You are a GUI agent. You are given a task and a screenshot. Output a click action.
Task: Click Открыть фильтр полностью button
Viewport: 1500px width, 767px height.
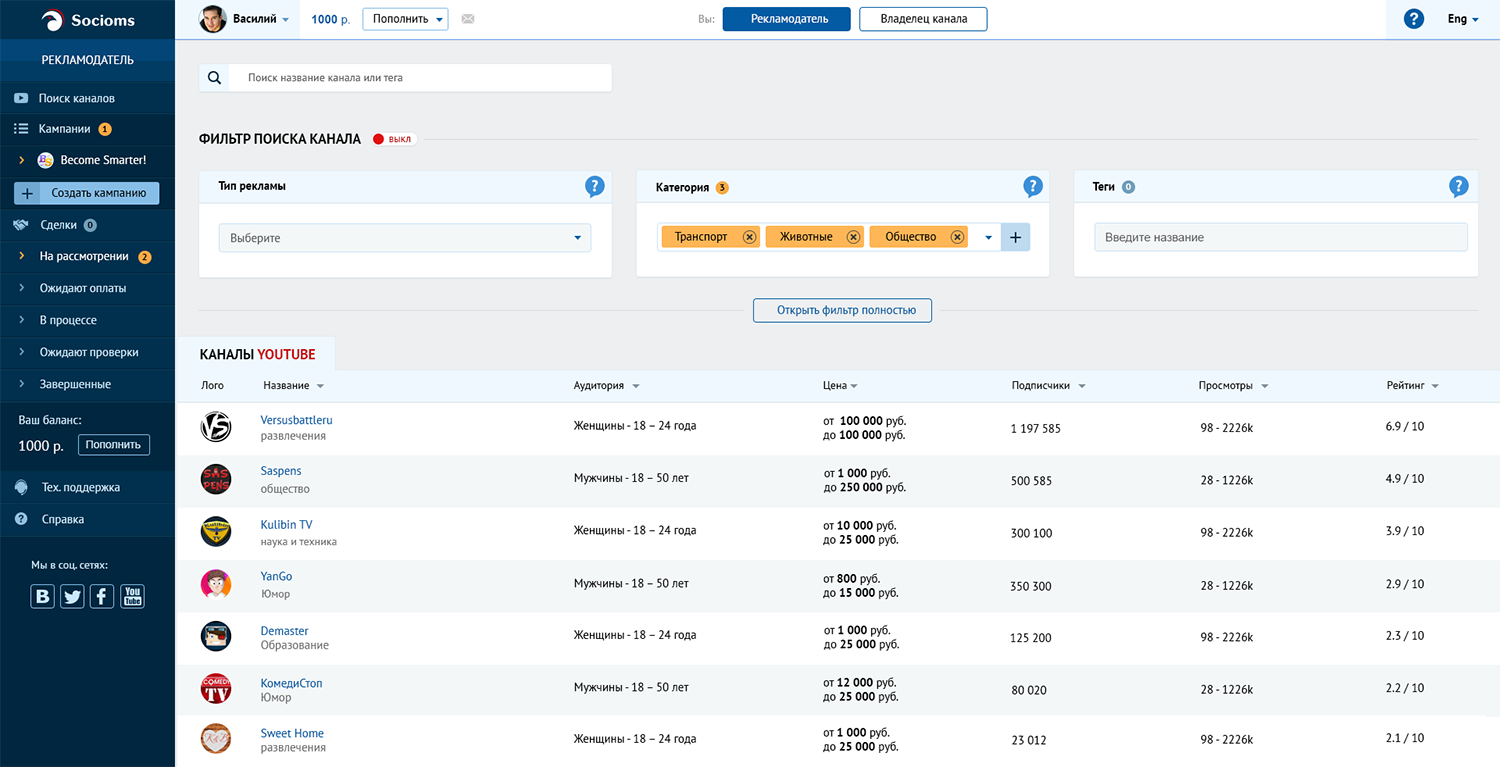[843, 310]
